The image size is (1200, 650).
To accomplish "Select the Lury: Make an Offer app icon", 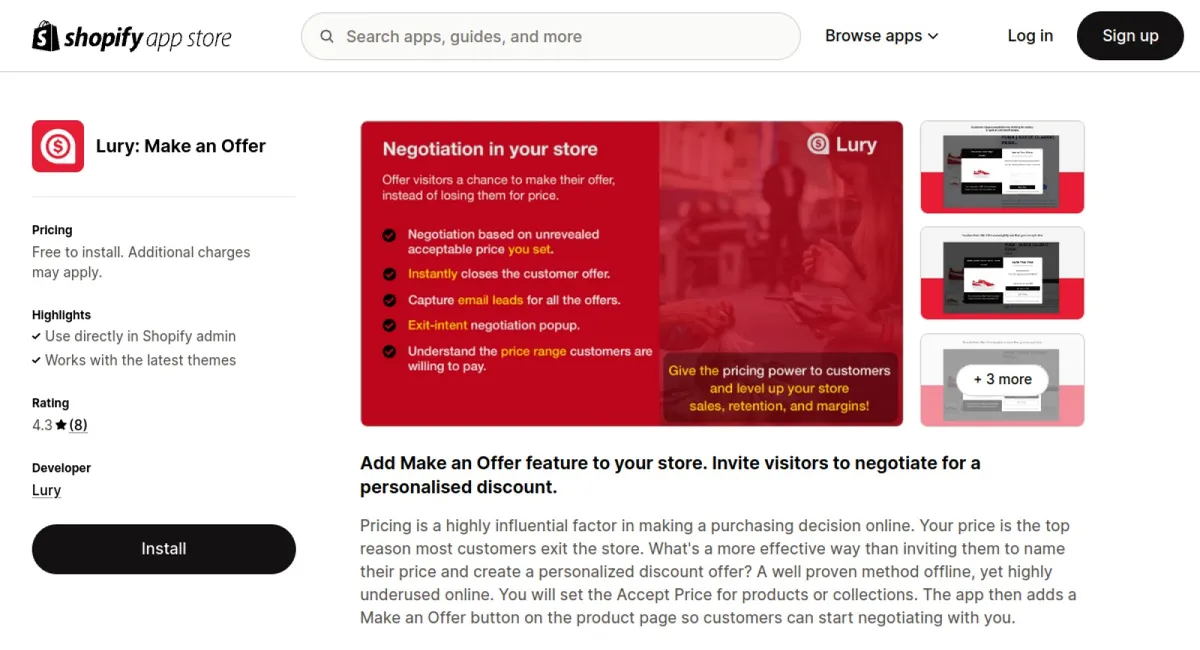I will (x=58, y=146).
